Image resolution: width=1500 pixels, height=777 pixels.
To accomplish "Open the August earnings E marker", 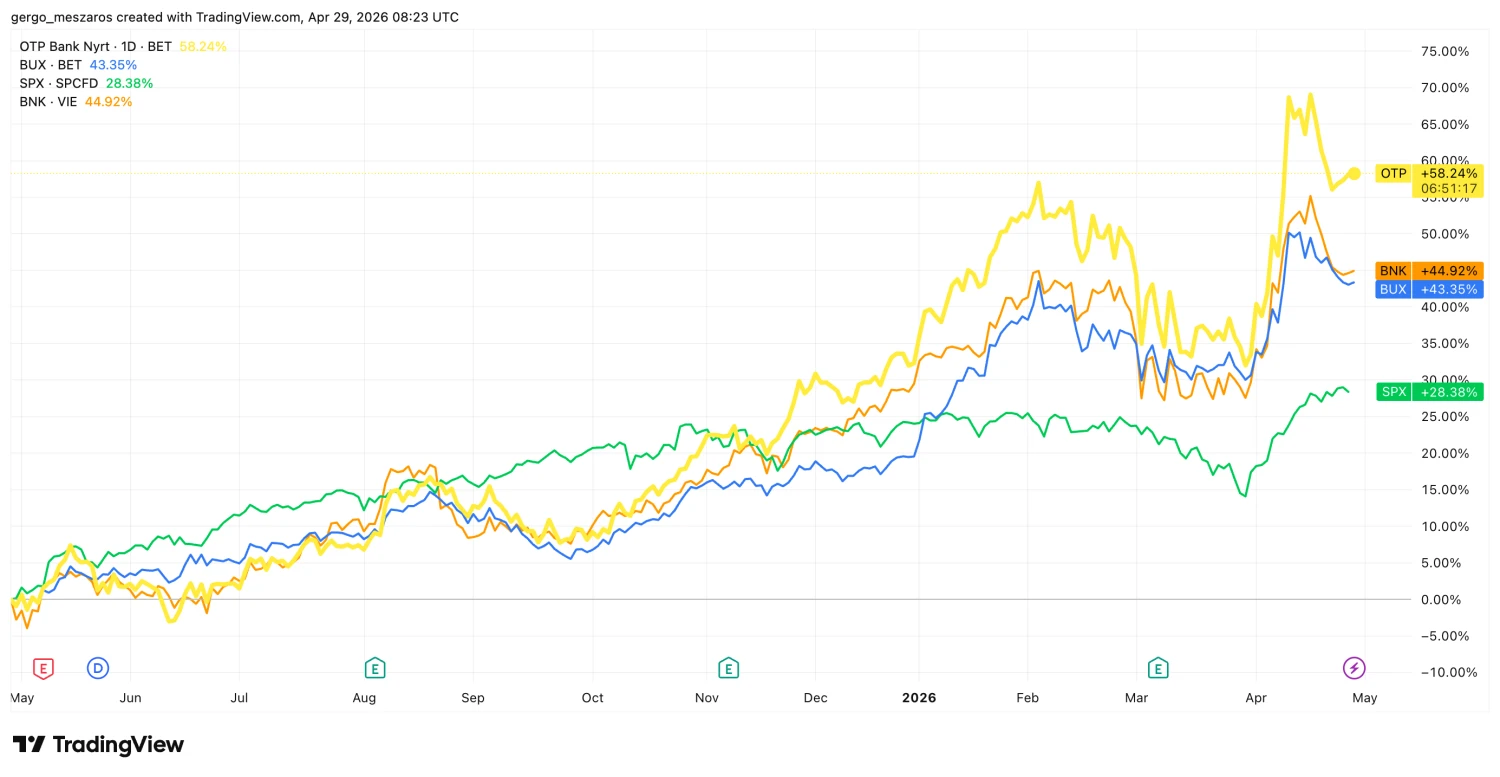I will [x=375, y=668].
